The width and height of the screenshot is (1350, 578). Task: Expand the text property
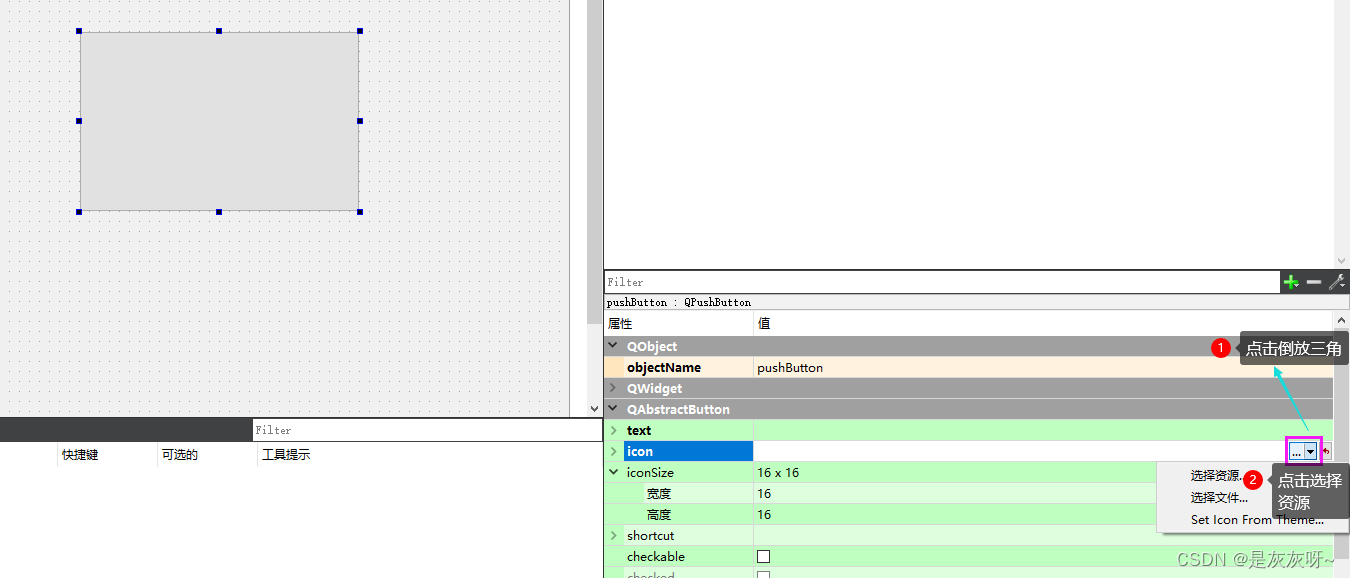pos(614,430)
